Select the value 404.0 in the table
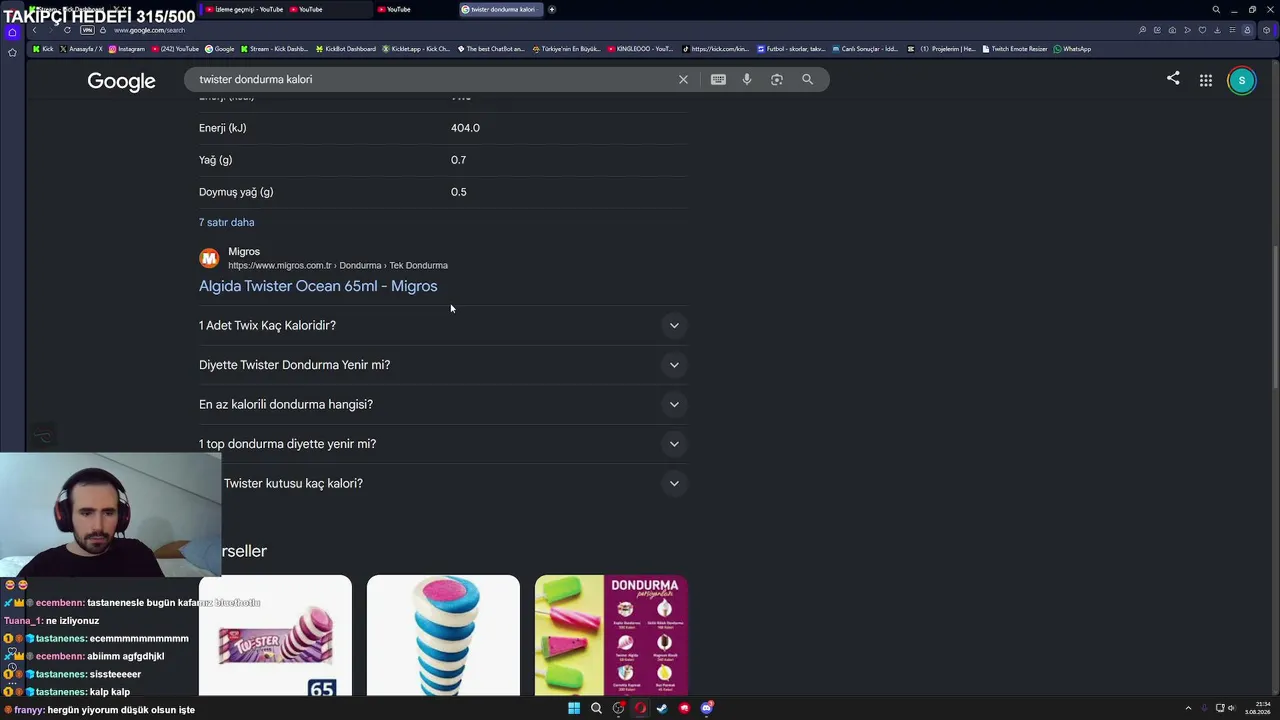The width and height of the screenshot is (1280, 720). pos(465,128)
